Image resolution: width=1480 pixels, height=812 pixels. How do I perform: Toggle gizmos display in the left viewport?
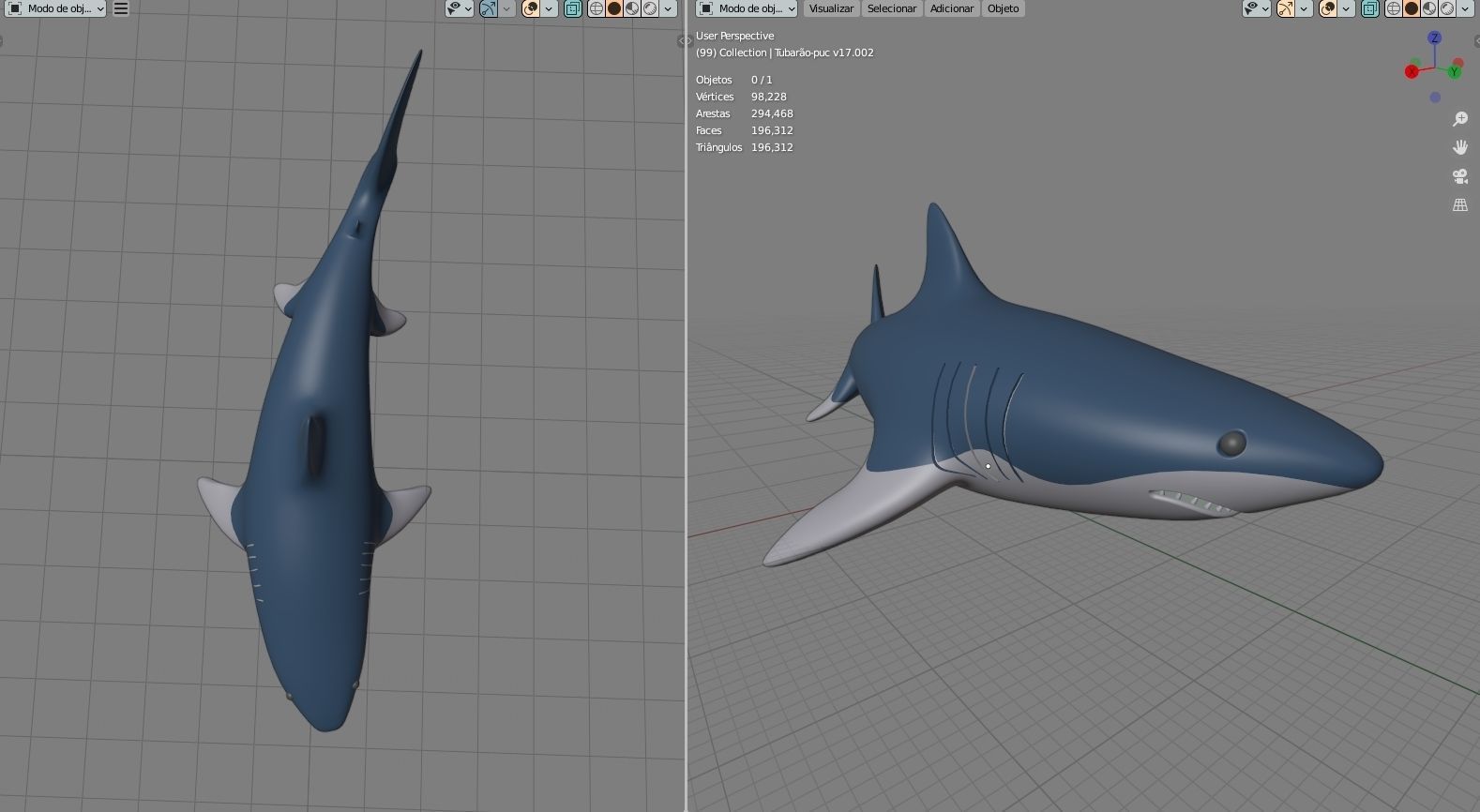[x=488, y=8]
